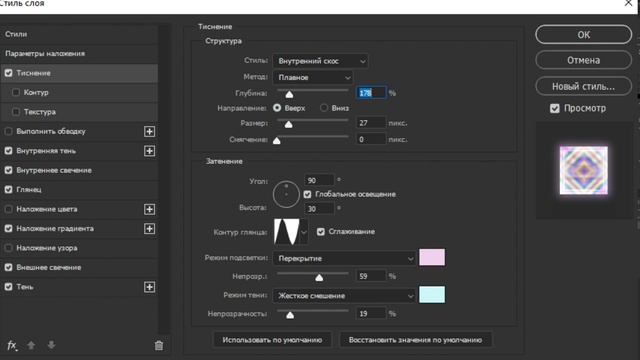Move effect up with the arrow icon
Viewport: 640px width, 360px height.
31,345
